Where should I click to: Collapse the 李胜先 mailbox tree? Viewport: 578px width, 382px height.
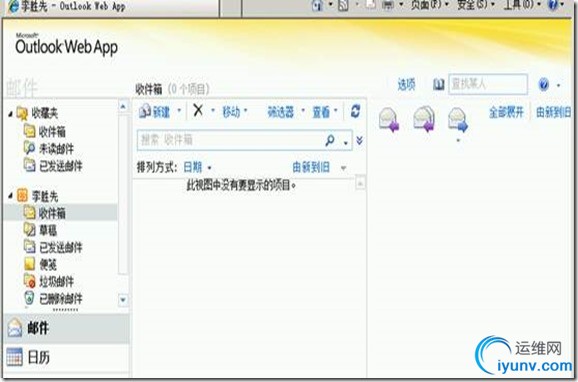click(x=10, y=196)
